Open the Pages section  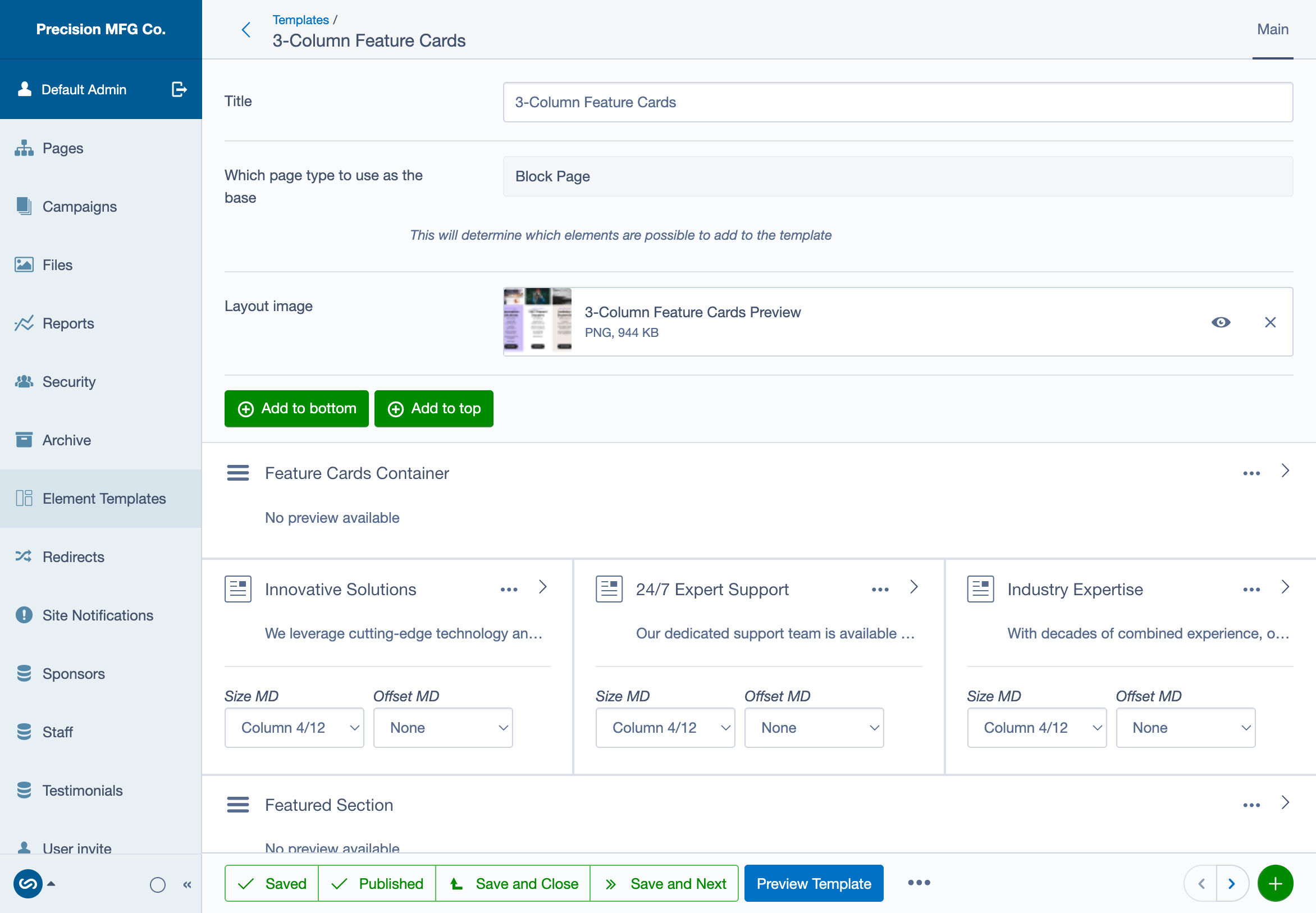click(100, 148)
